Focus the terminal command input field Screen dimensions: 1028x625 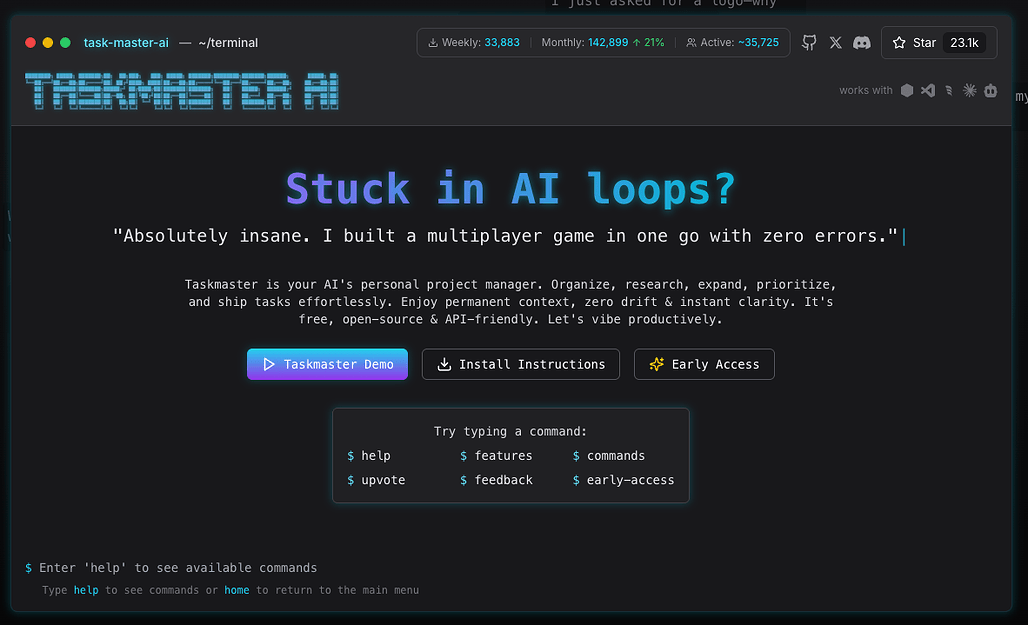400,568
